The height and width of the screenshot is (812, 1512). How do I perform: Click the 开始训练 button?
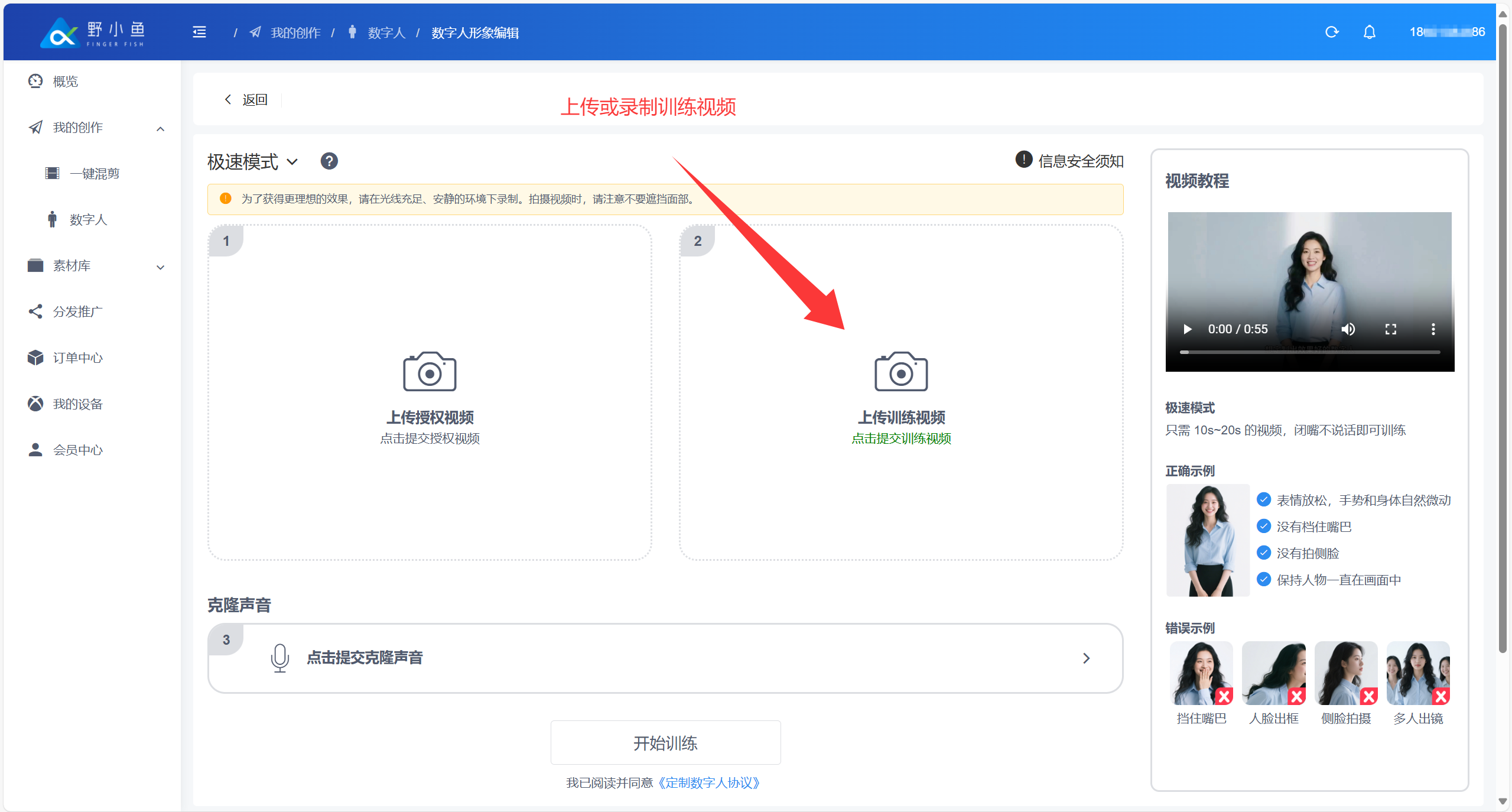[665, 742]
